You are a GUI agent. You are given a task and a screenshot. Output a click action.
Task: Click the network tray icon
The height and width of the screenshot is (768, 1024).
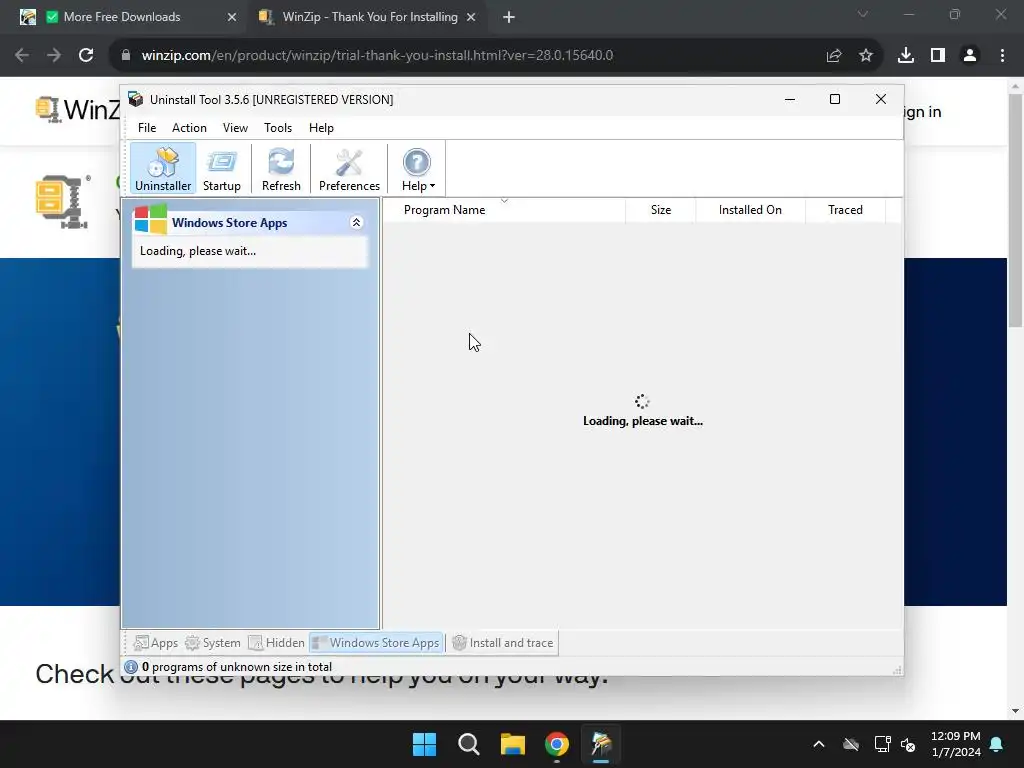coord(882,744)
